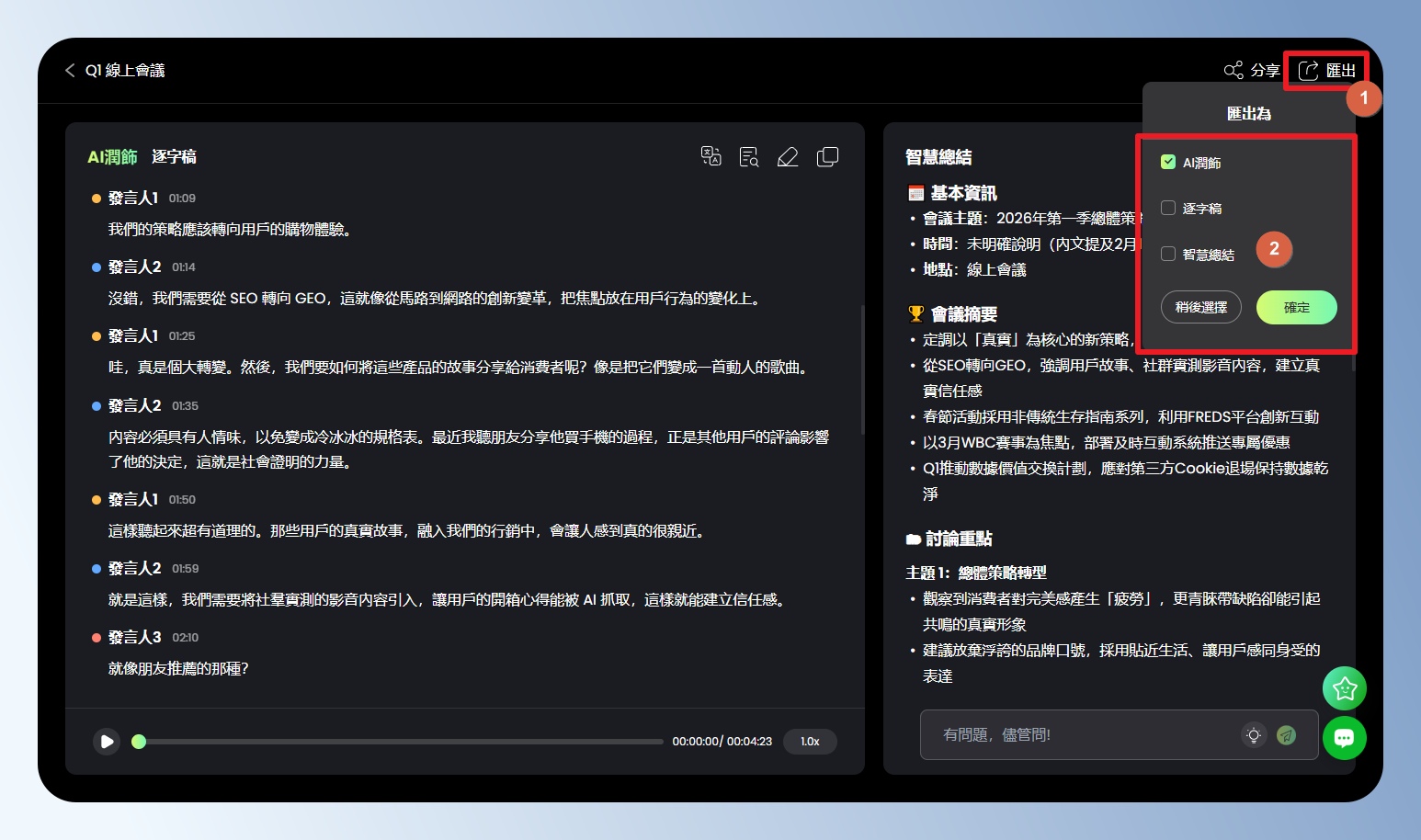The width and height of the screenshot is (1421, 840).
Task: Click the green star floating button
Action: 1344,688
